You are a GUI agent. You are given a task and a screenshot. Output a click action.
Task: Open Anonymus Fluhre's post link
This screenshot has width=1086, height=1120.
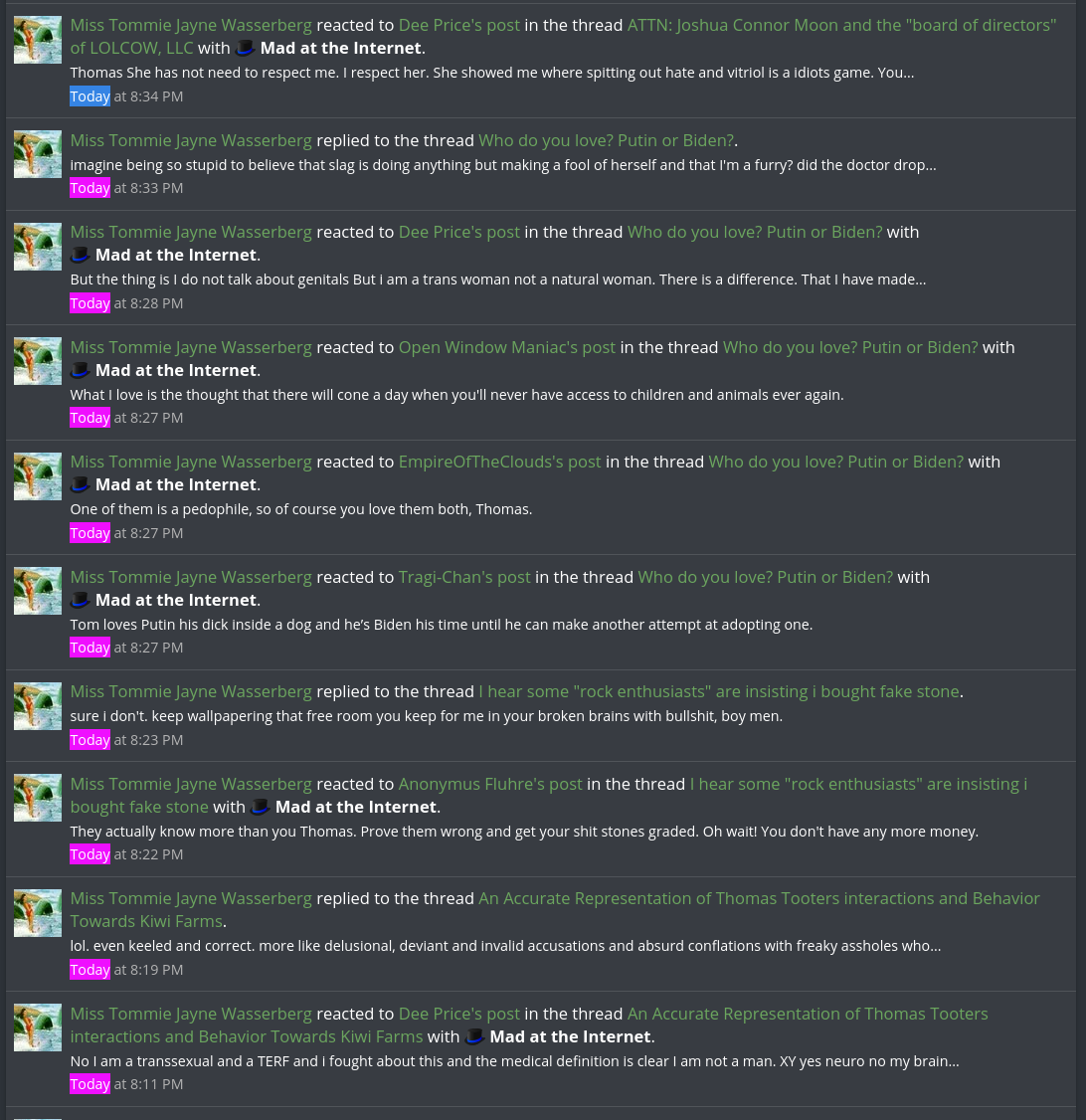(490, 784)
